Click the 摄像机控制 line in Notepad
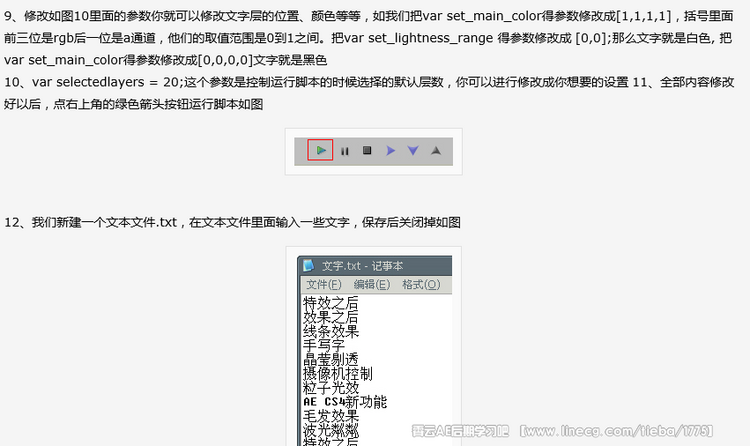This screenshot has width=750, height=446. [338, 373]
